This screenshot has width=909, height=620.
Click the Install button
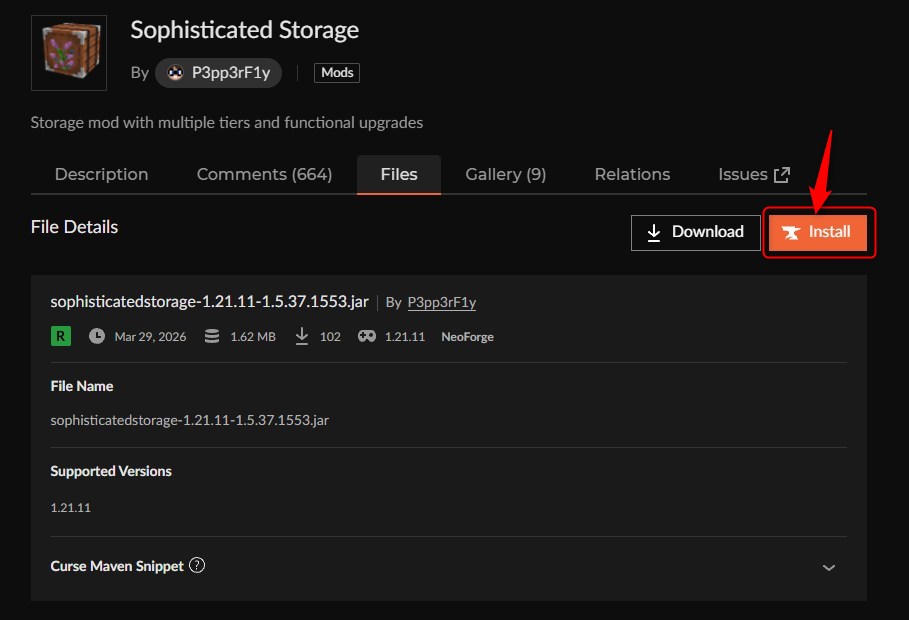coord(818,232)
